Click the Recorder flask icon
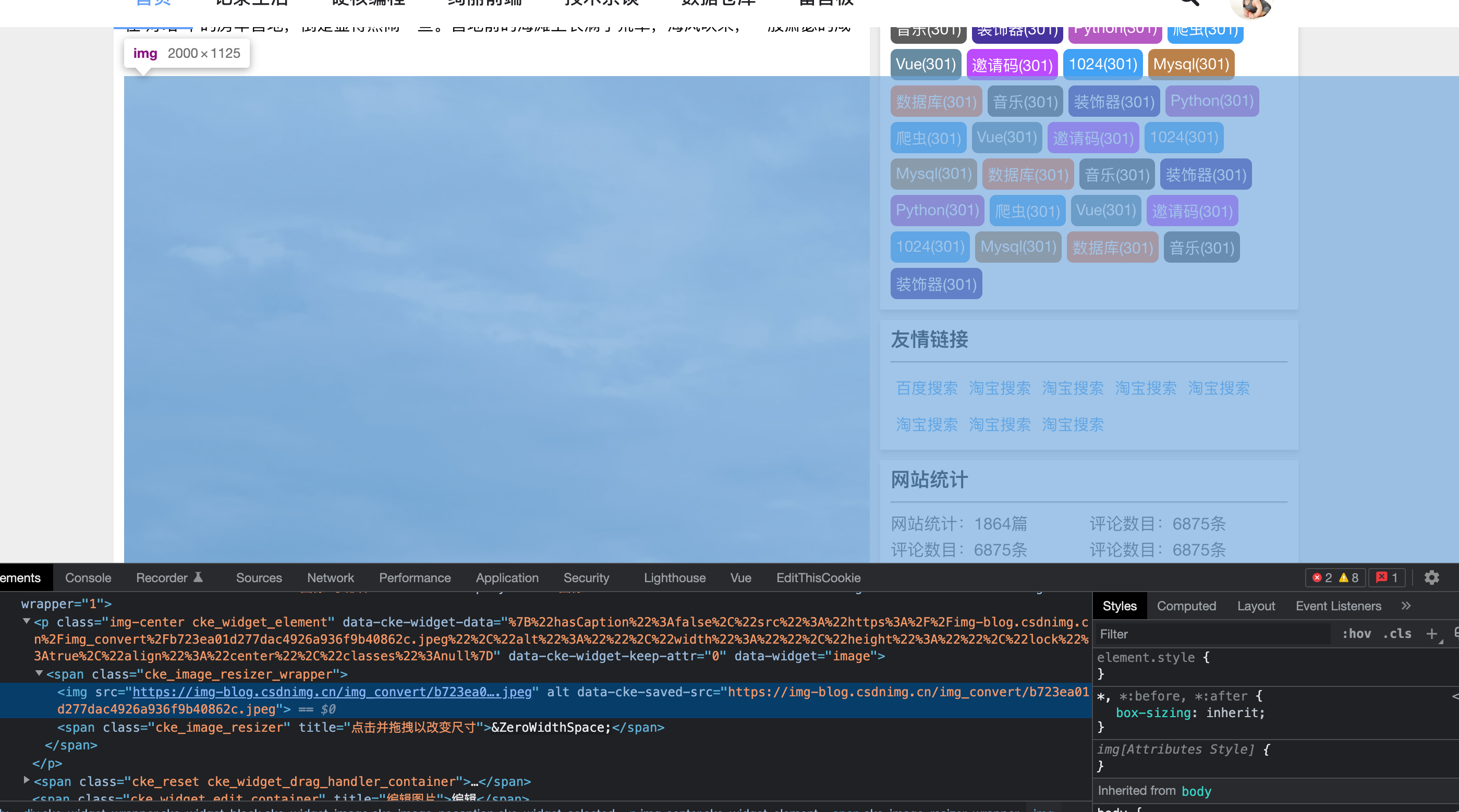 [x=198, y=577]
